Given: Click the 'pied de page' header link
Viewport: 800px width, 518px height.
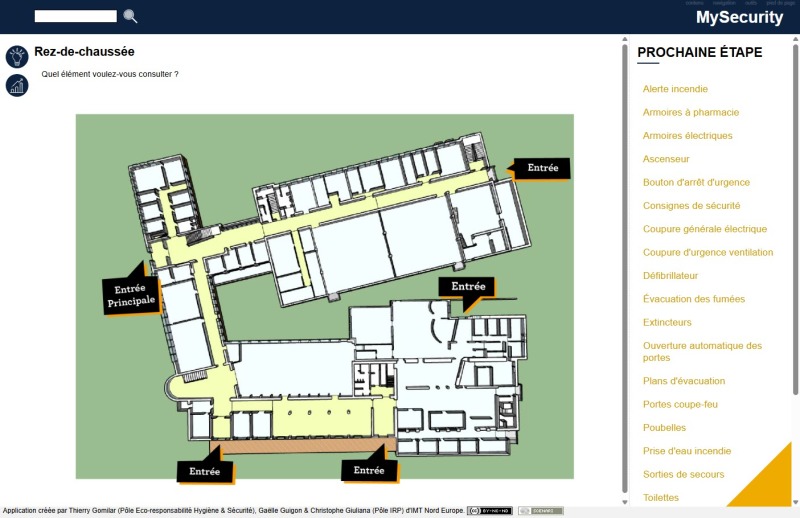Looking at the screenshot, I should (780, 3).
